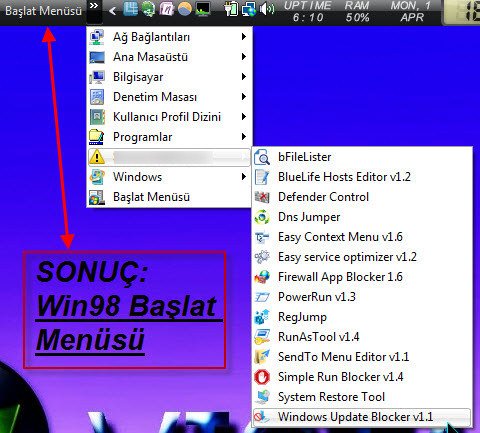Click the Easy Context Menu icon

coord(262,237)
